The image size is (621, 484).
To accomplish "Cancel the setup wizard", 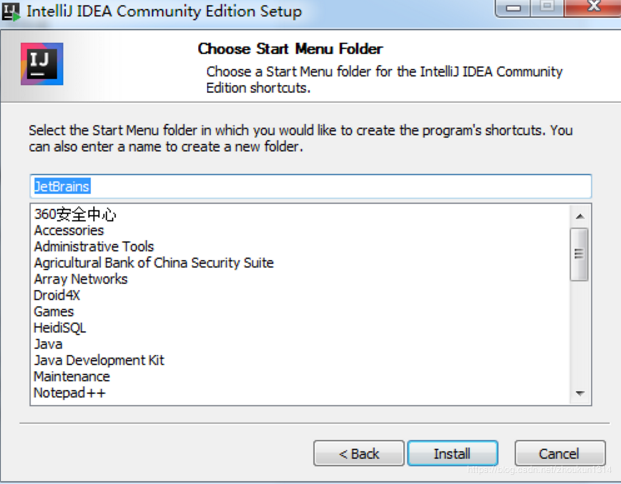I will 559,453.
